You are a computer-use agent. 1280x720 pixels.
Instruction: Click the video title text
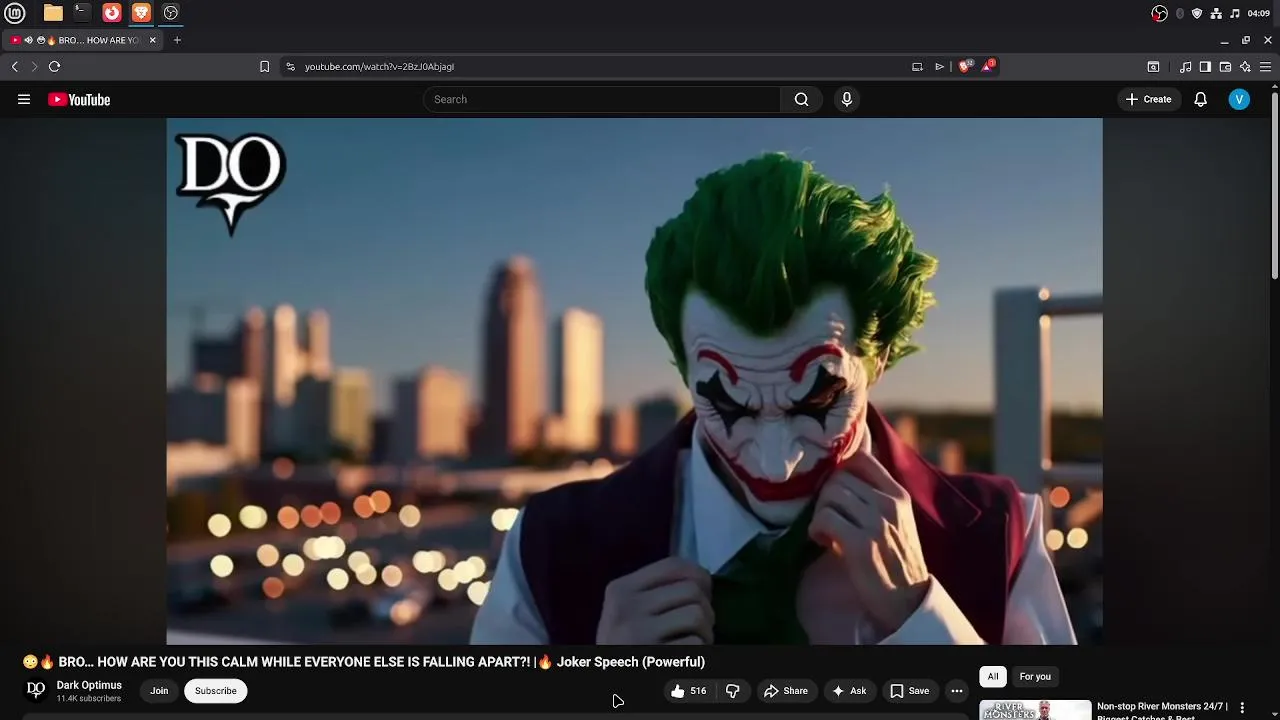coord(364,662)
